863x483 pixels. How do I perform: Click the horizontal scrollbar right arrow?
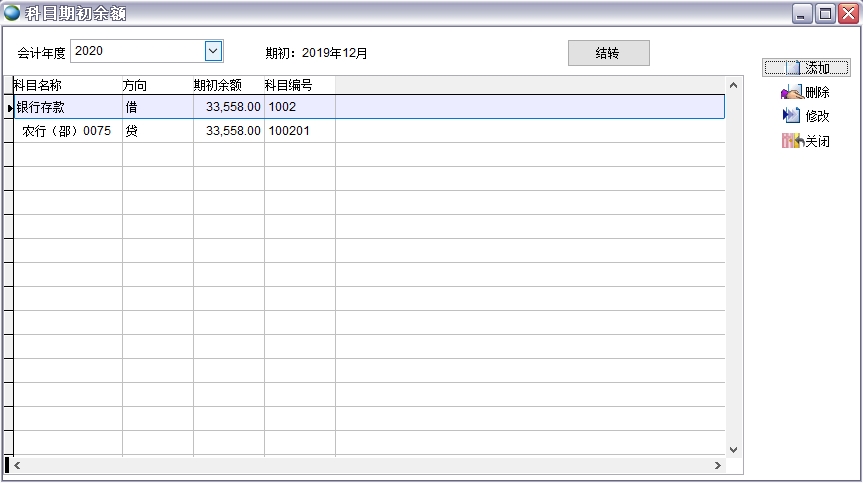click(x=717, y=466)
